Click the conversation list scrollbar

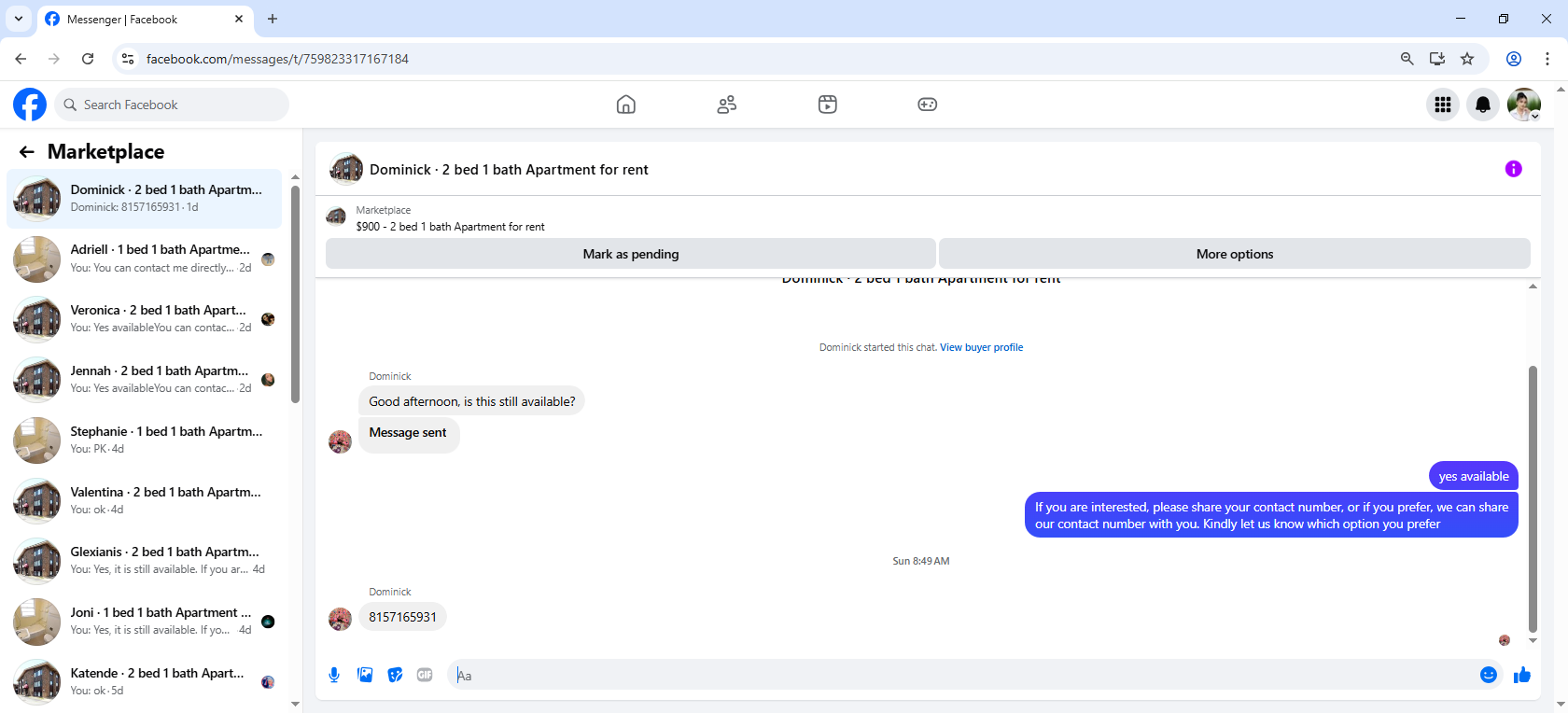[295, 294]
